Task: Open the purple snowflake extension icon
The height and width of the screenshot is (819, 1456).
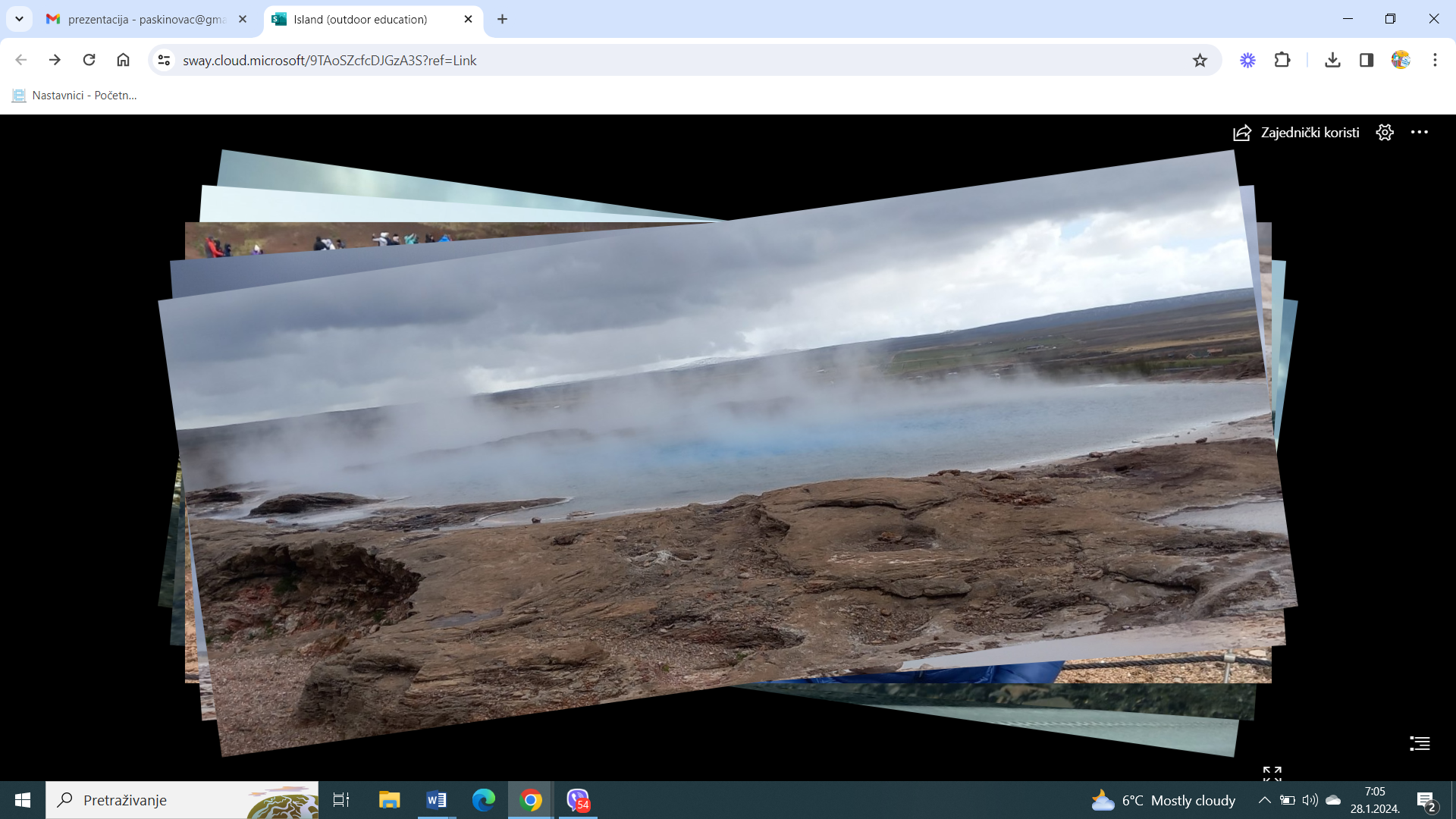Action: click(1247, 60)
